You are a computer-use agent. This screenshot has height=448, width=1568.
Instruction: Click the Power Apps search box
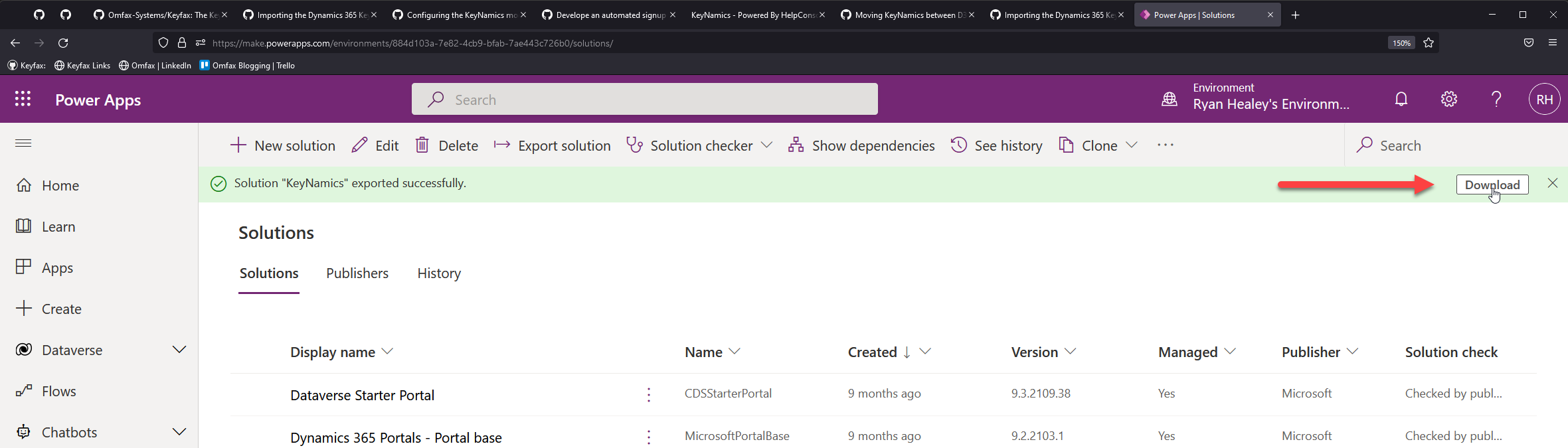(644, 99)
